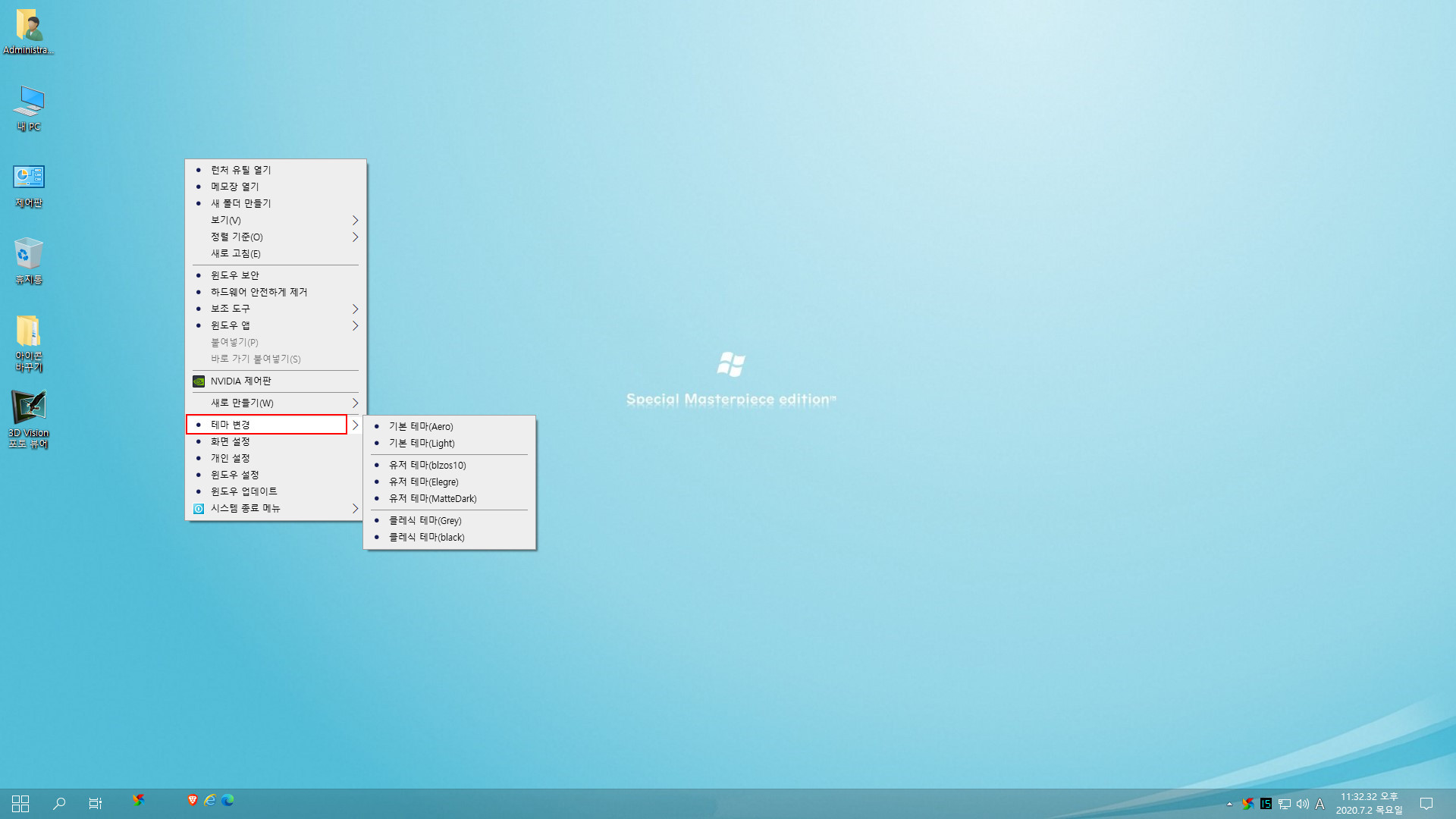Click the 테마 변경 submenu arrow
The height and width of the screenshot is (819, 1456).
point(355,425)
